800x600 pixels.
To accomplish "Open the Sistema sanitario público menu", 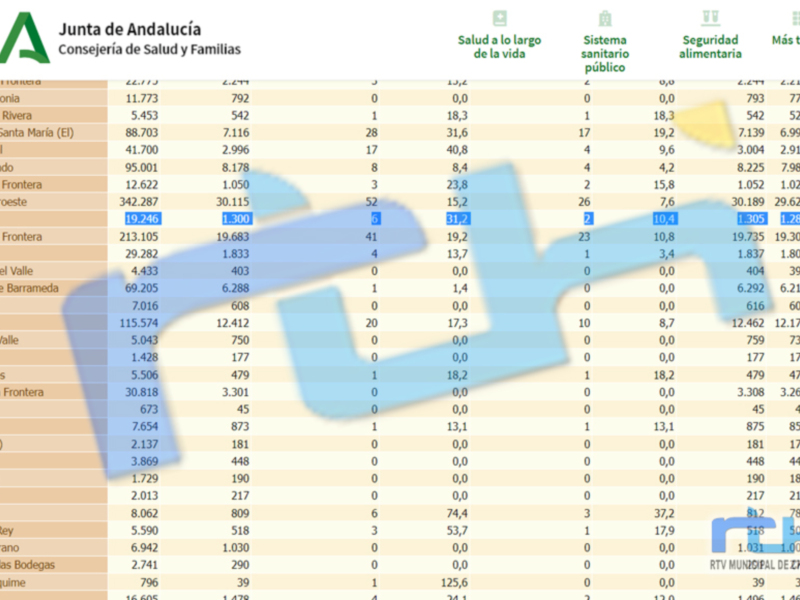I will click(x=604, y=40).
